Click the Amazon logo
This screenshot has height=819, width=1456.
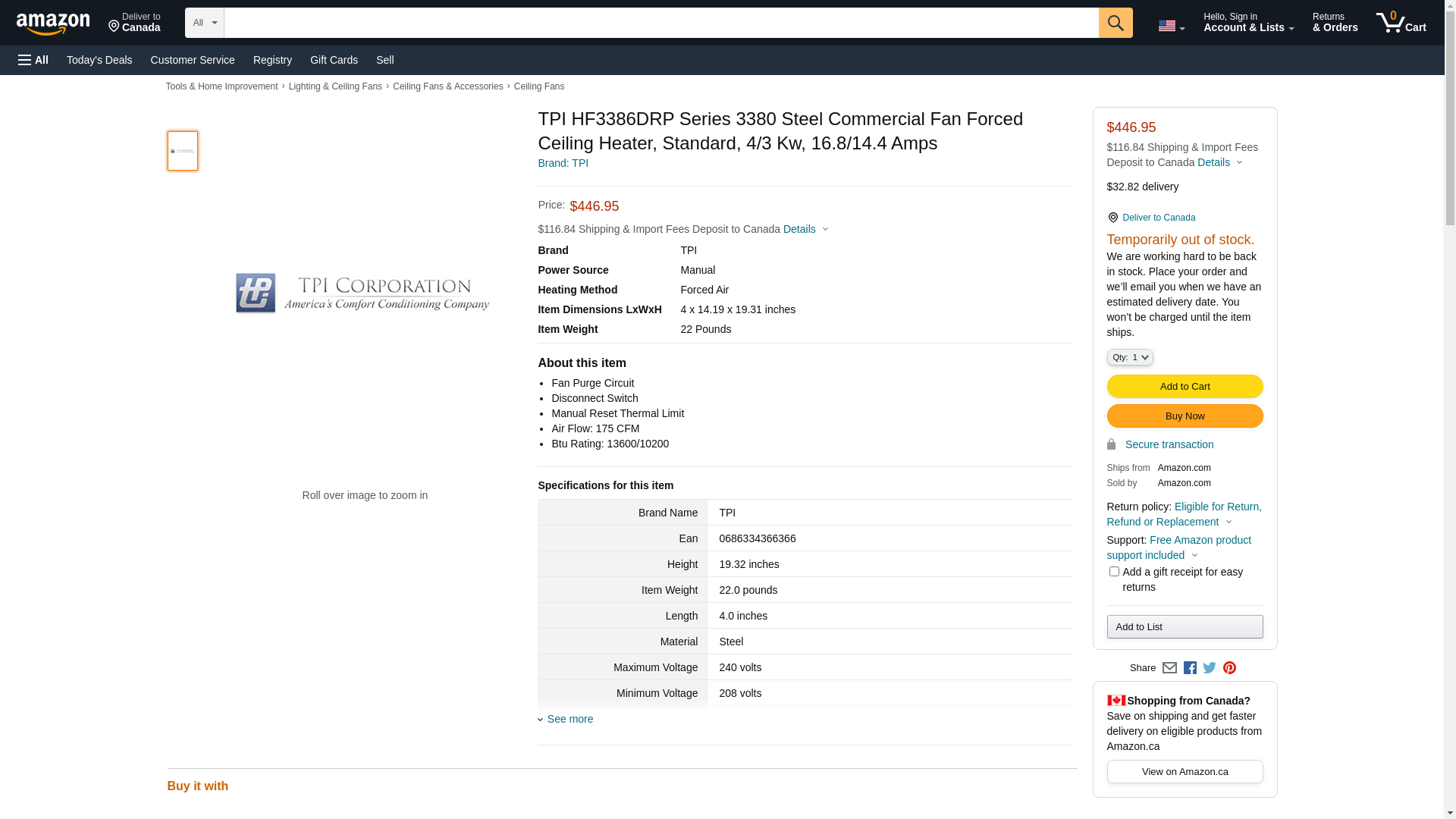pos(53,24)
